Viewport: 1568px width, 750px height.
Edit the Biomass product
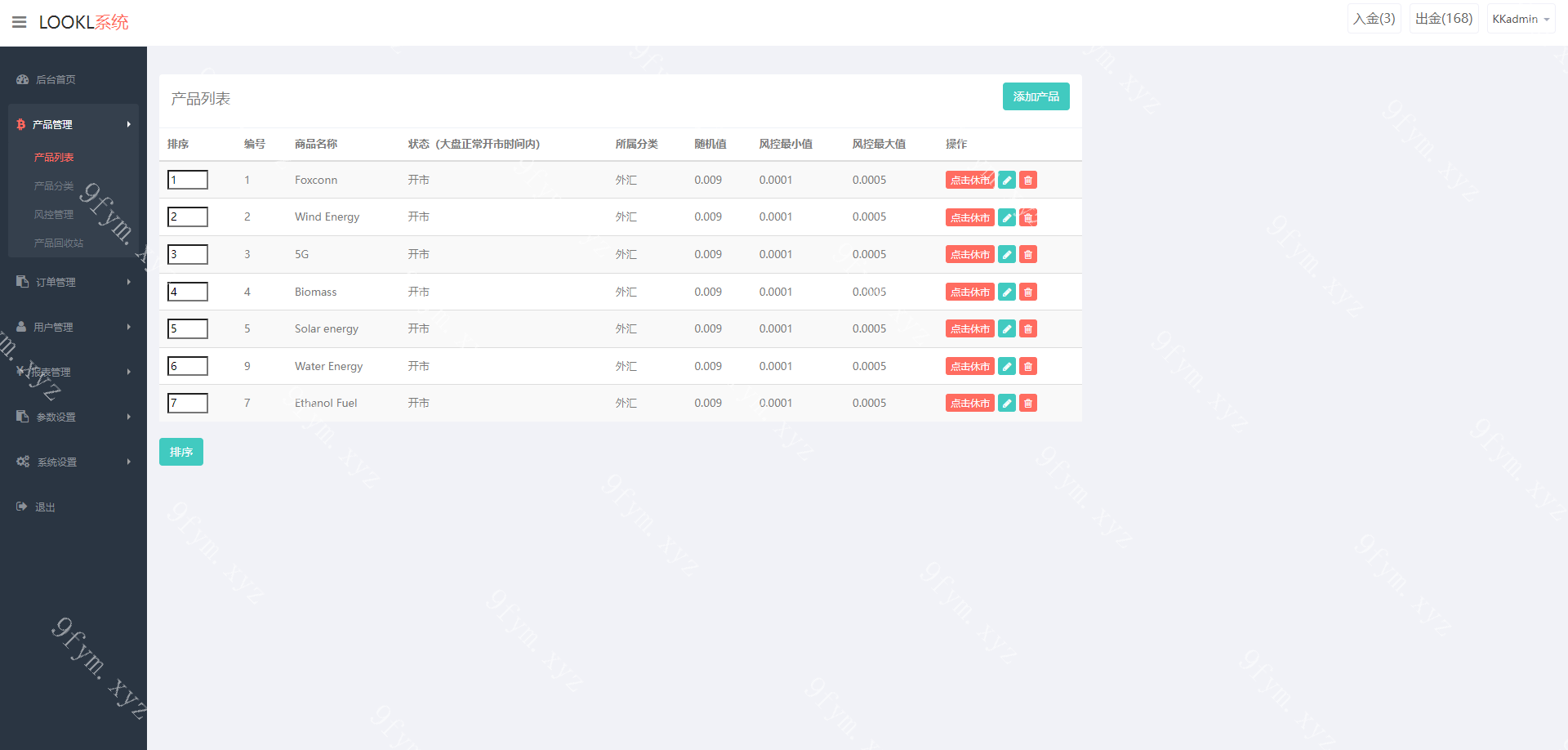point(1007,292)
